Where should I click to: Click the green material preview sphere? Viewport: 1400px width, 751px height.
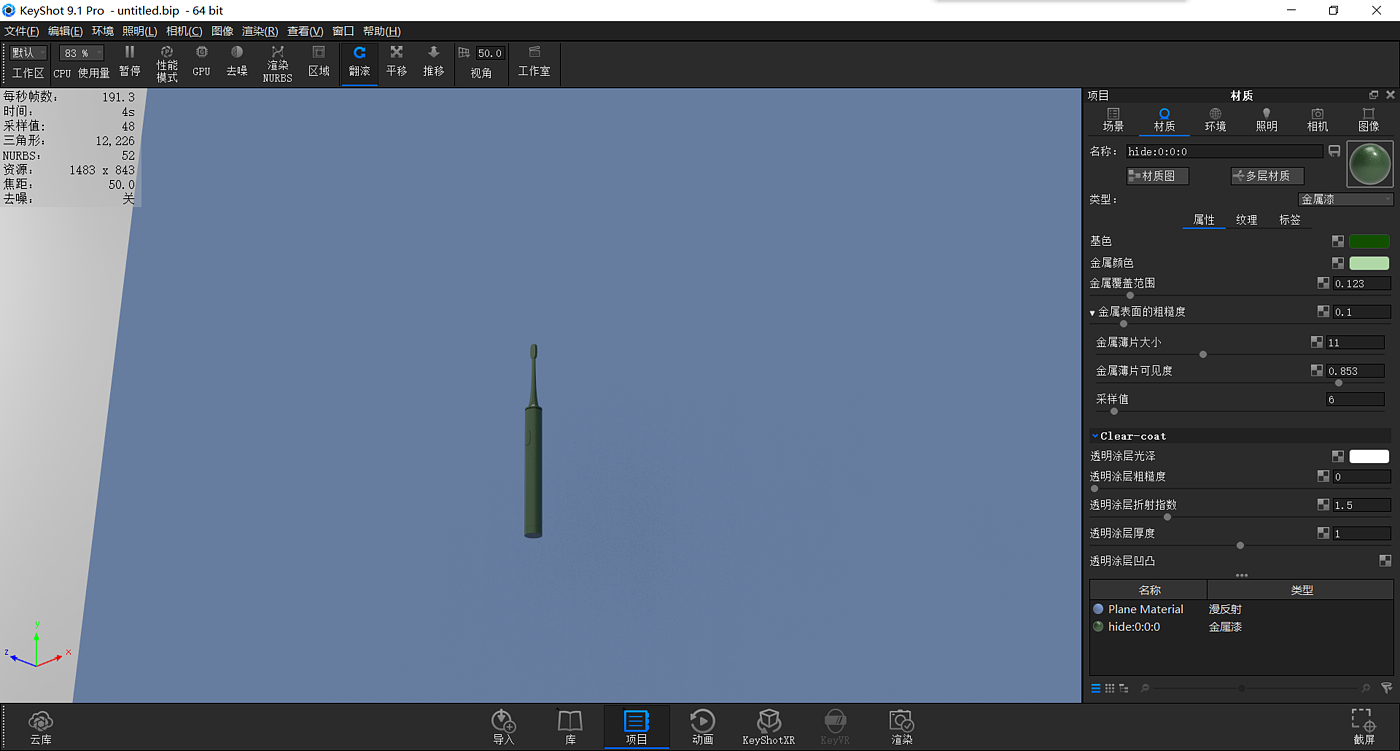tap(1370, 163)
